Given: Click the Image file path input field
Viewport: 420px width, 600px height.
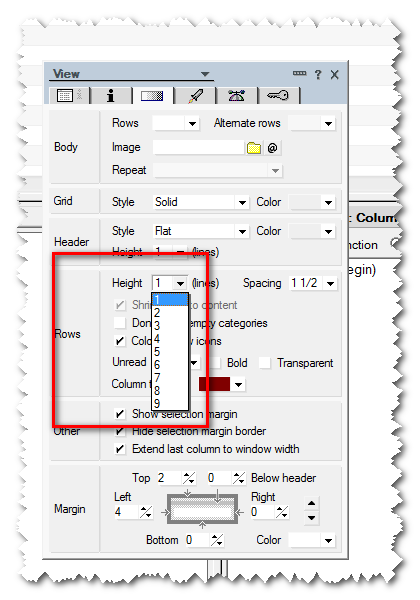Looking at the screenshot, I should [199, 148].
